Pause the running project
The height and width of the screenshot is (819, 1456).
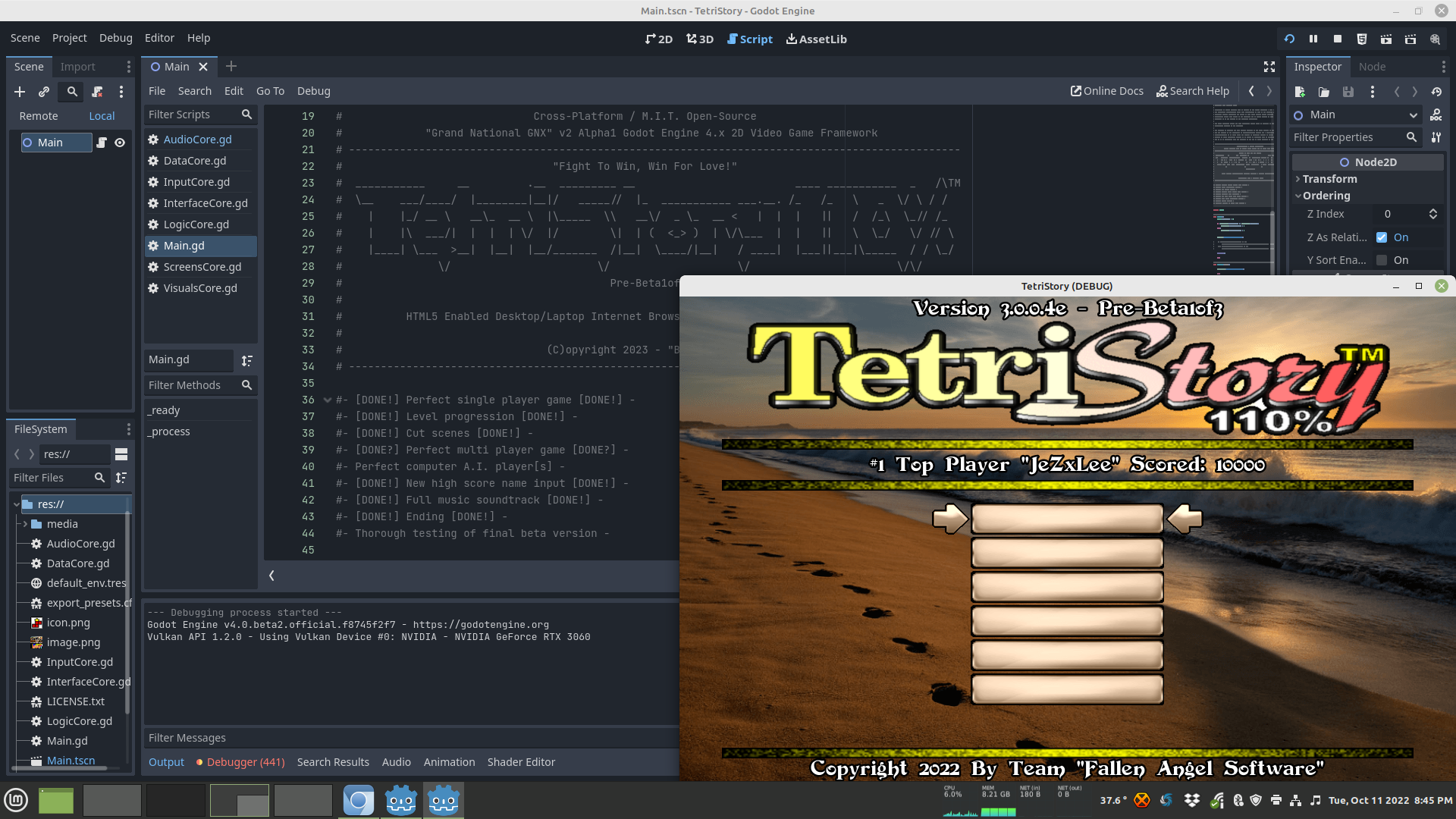pos(1313,39)
